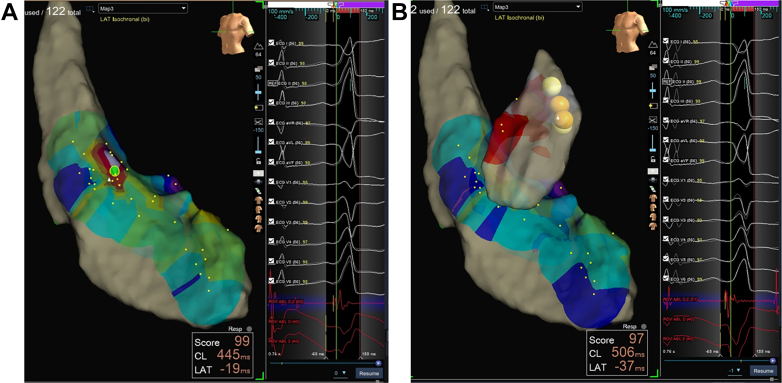Click the REF badge on ECG II in panel B
The width and height of the screenshot is (782, 383).
pos(667,81)
